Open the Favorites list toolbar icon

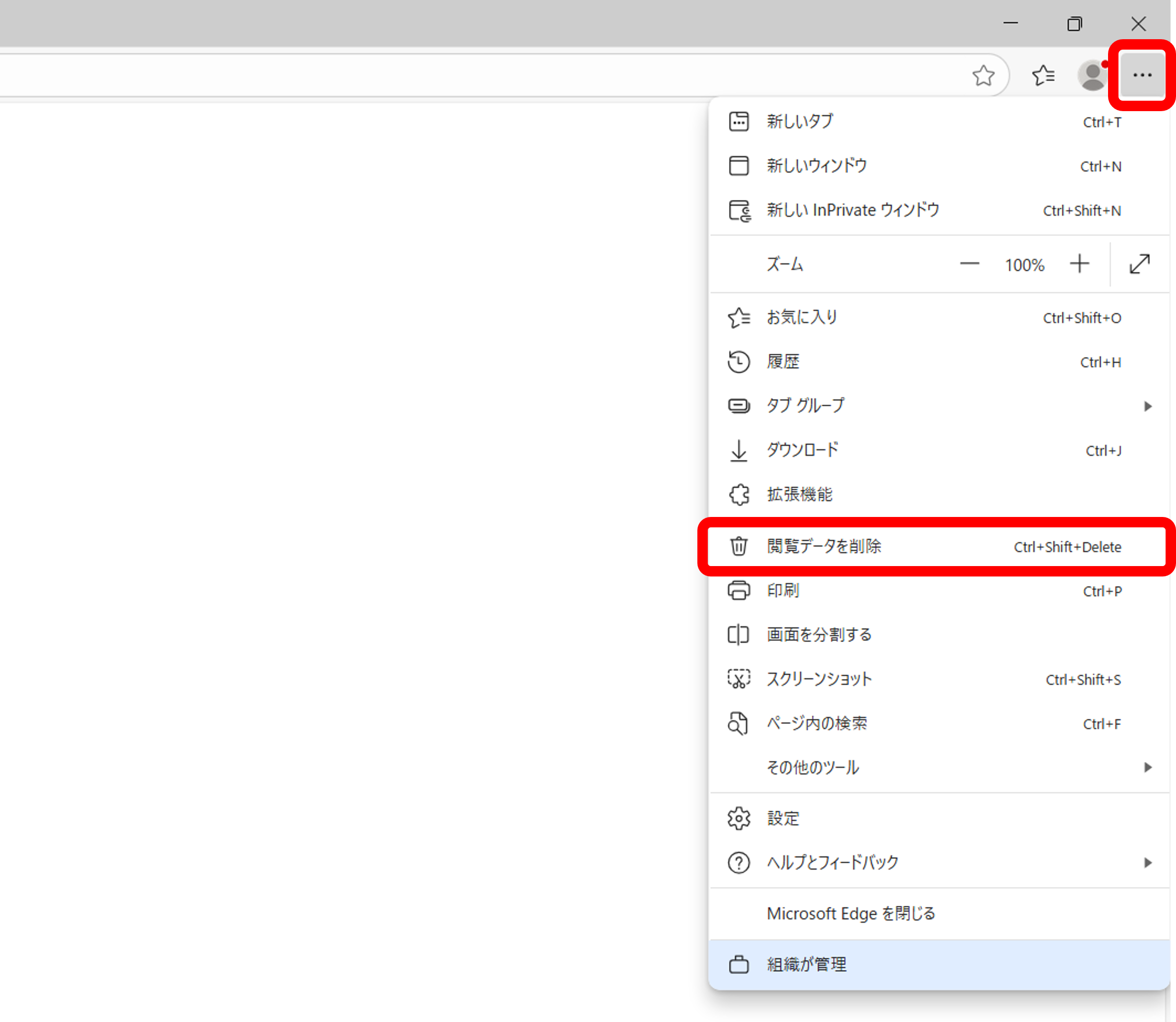point(1043,75)
